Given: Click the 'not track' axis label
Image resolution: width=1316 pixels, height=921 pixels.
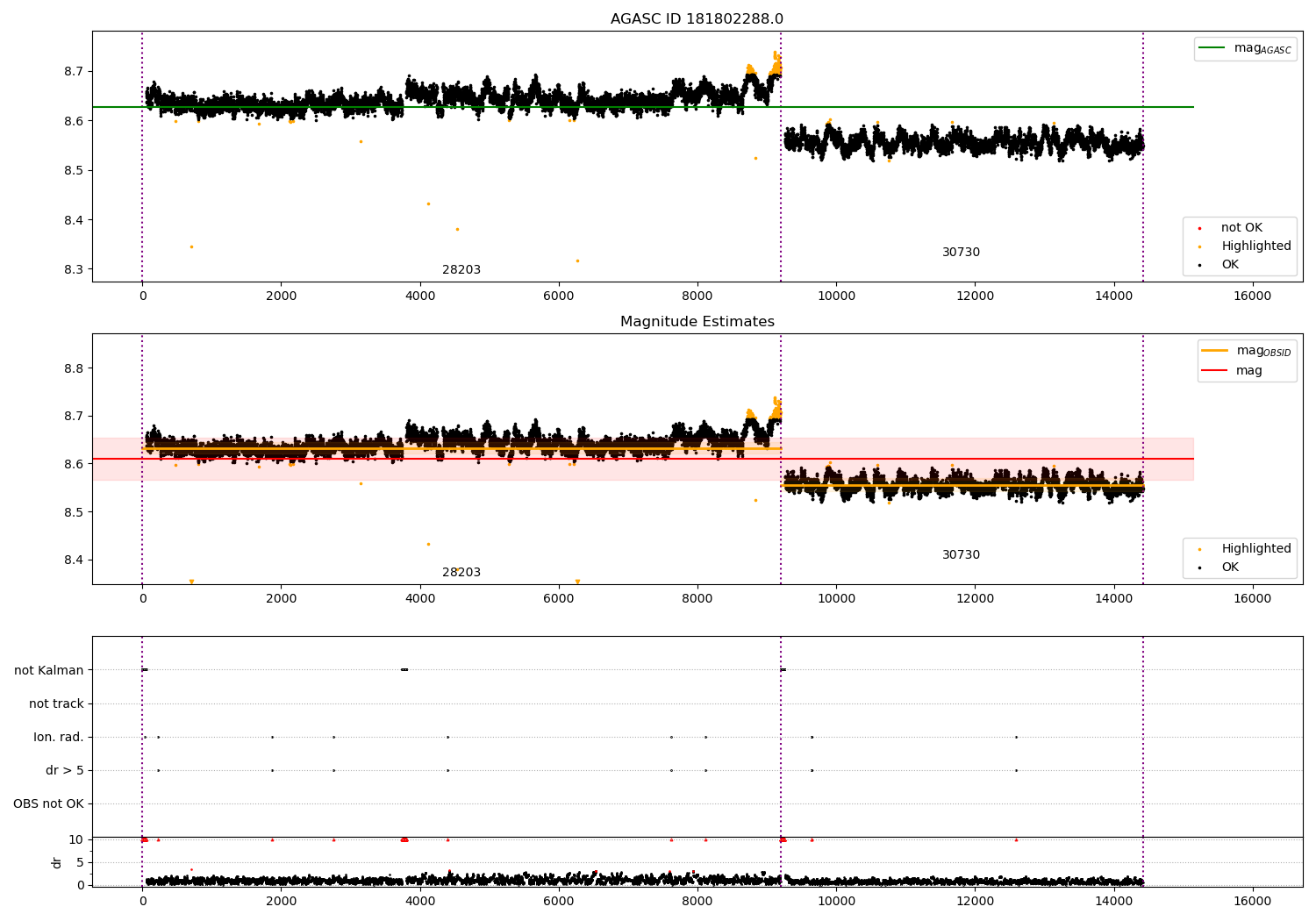Looking at the screenshot, I should click(x=56, y=704).
